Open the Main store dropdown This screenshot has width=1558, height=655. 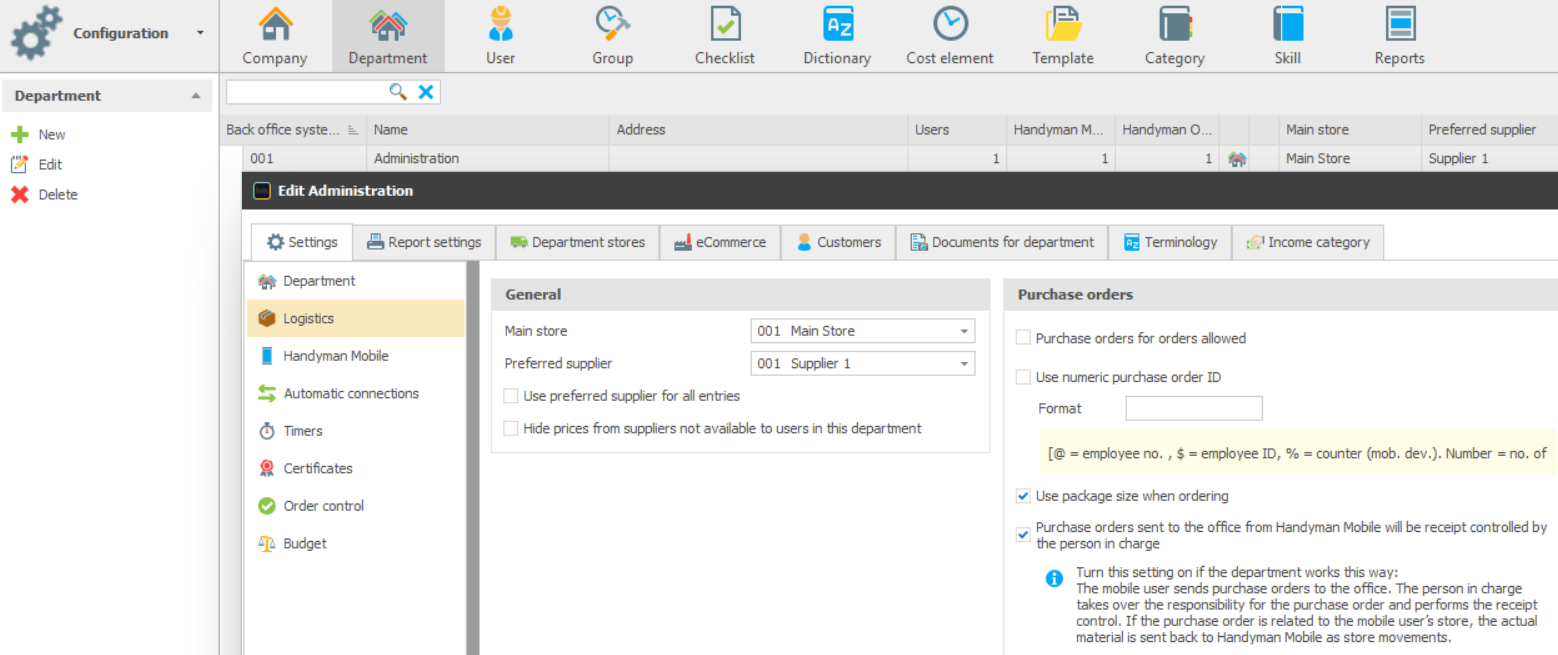click(964, 331)
